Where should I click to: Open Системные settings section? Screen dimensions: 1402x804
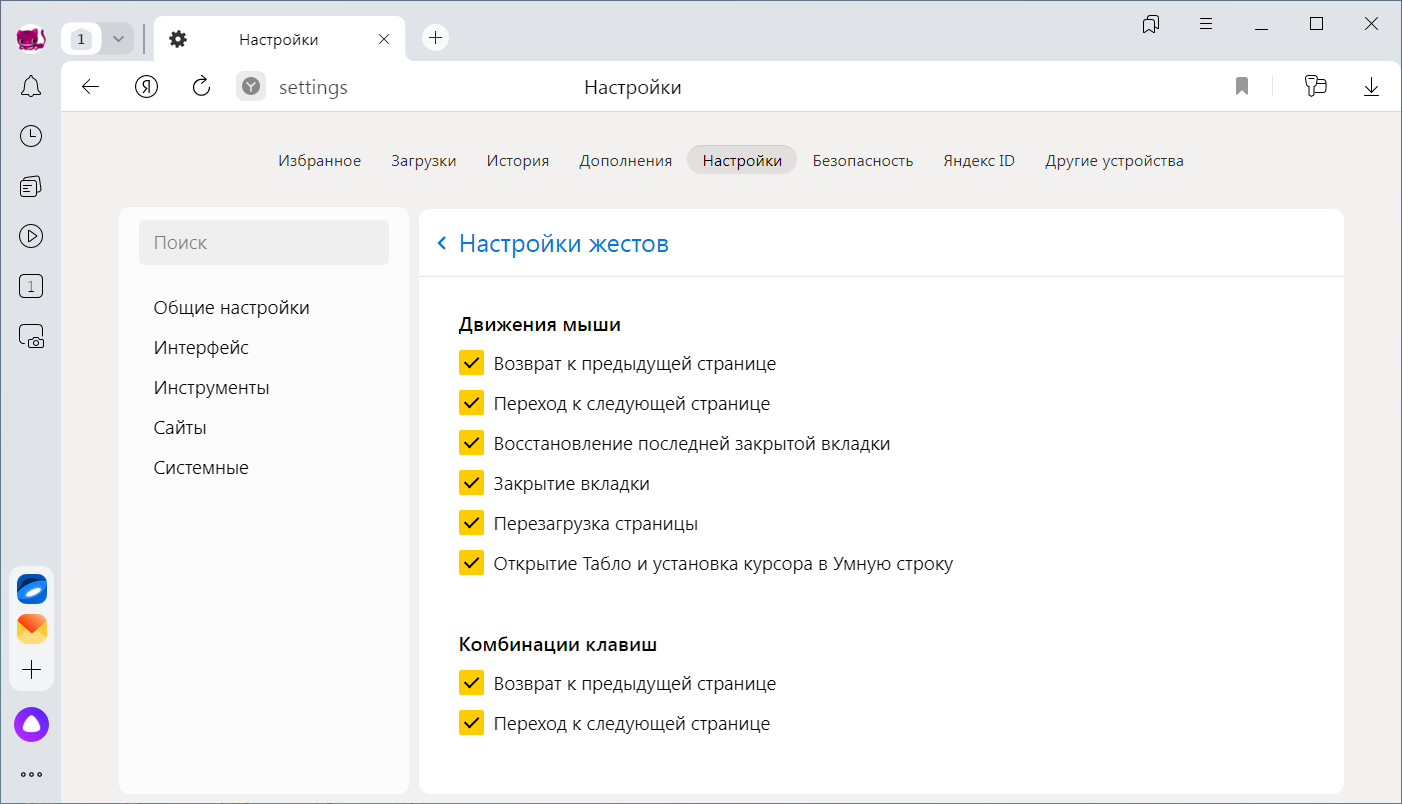(x=201, y=467)
